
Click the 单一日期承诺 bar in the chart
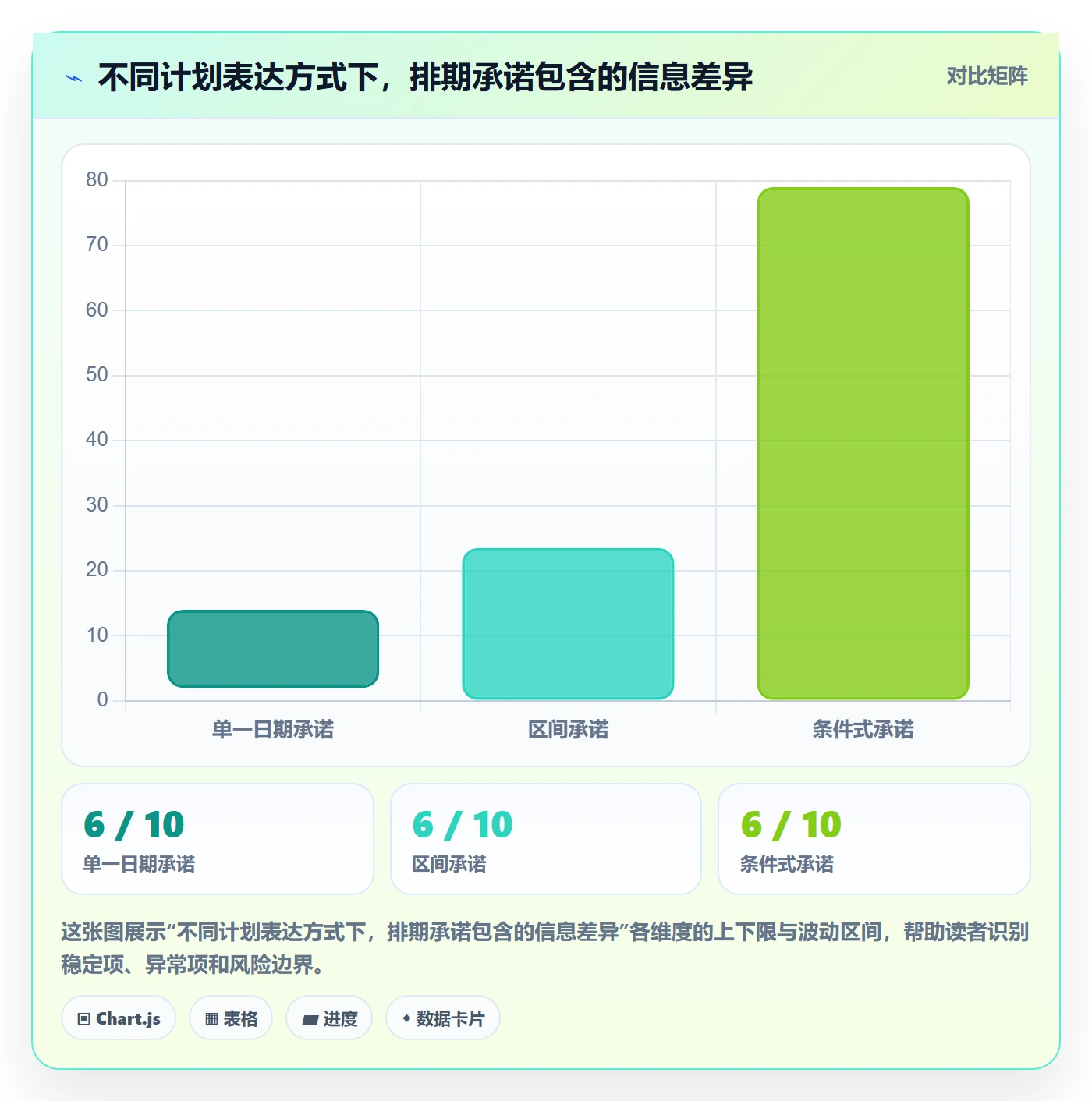point(273,649)
